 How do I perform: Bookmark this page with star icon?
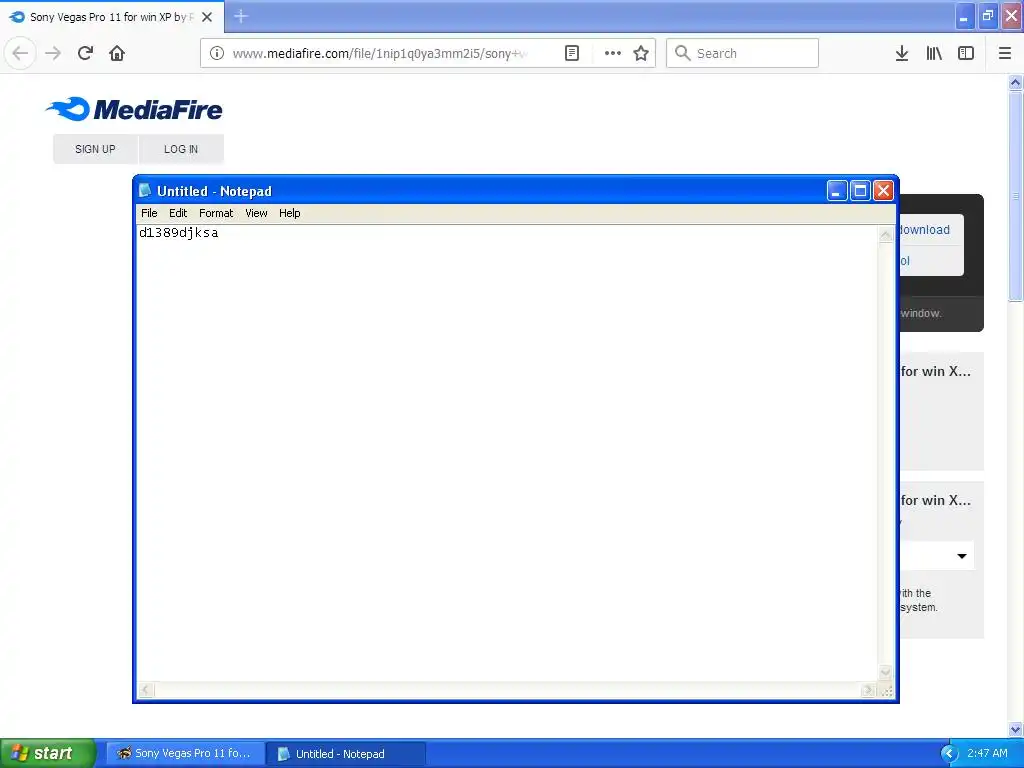pos(641,53)
